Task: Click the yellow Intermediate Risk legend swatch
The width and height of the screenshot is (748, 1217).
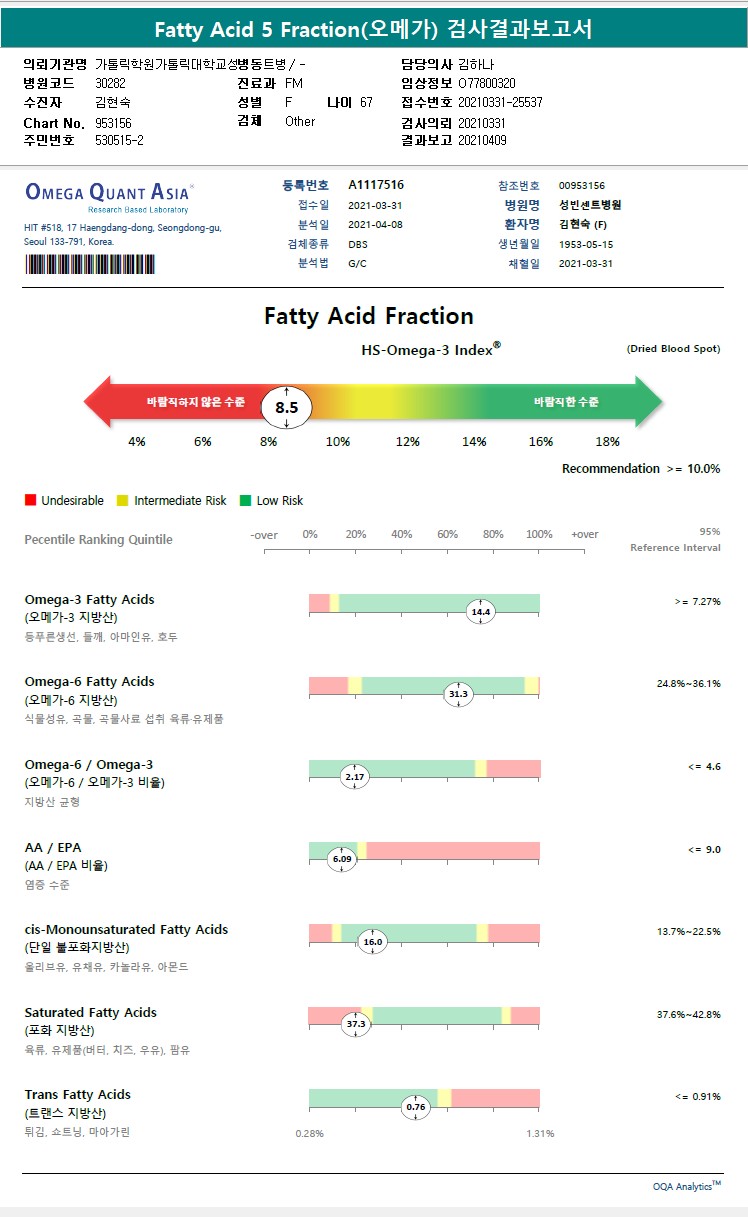Action: tap(123, 500)
